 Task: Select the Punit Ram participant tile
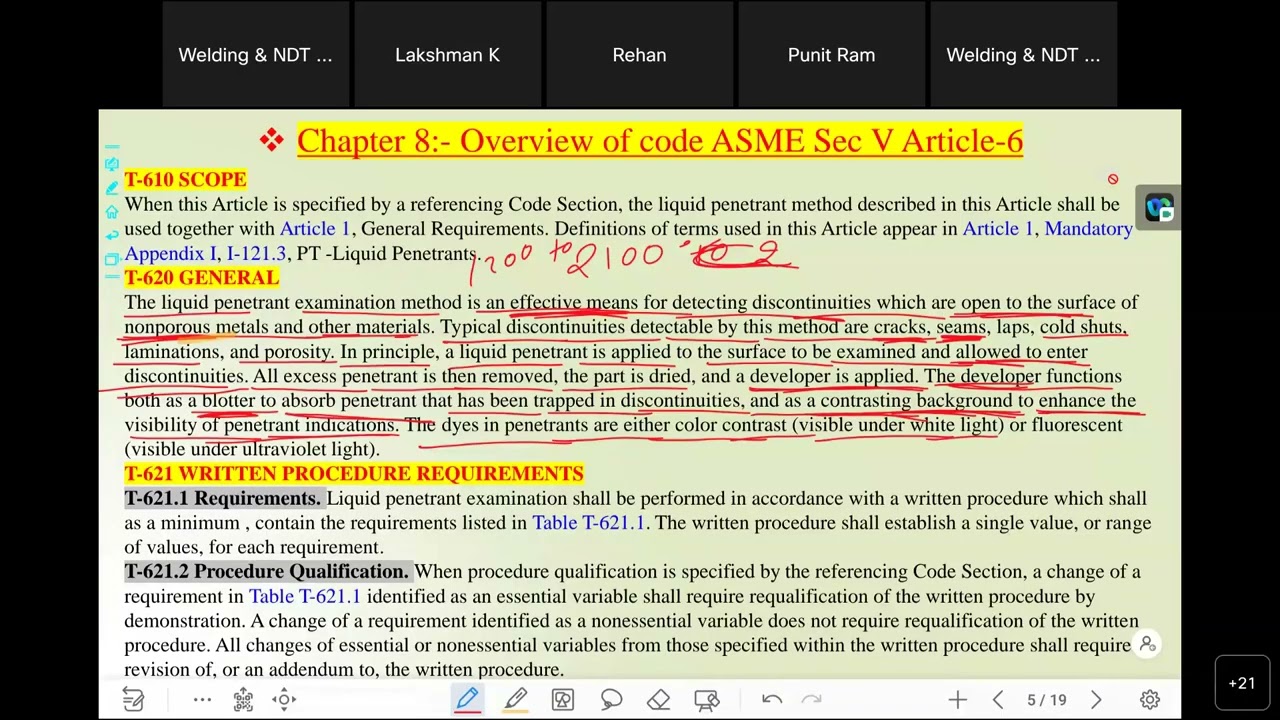(x=831, y=55)
